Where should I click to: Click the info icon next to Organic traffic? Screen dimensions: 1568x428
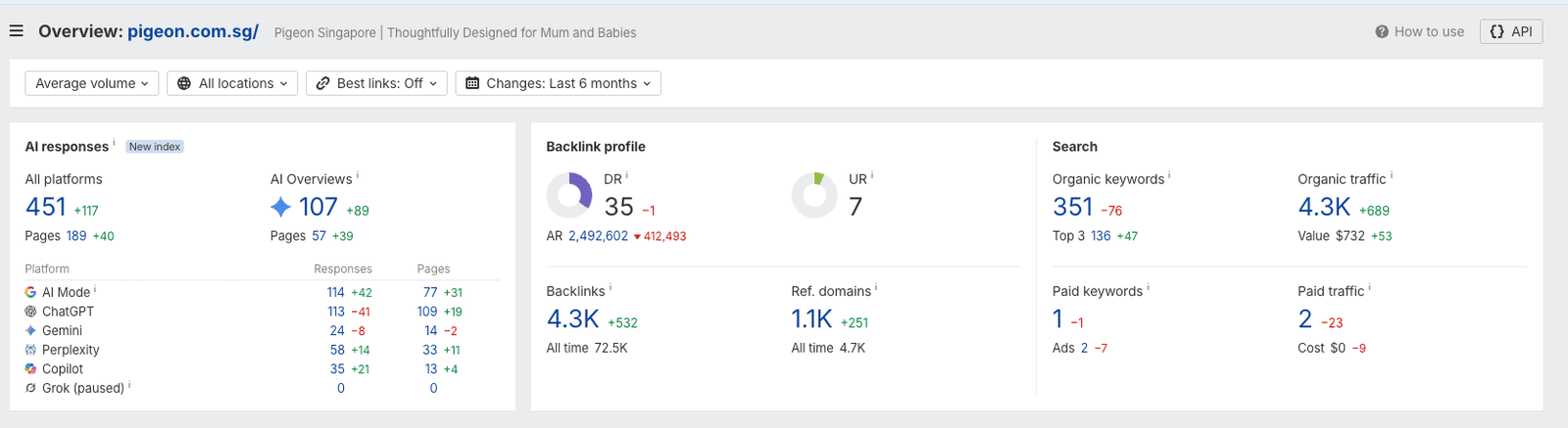point(1392,176)
